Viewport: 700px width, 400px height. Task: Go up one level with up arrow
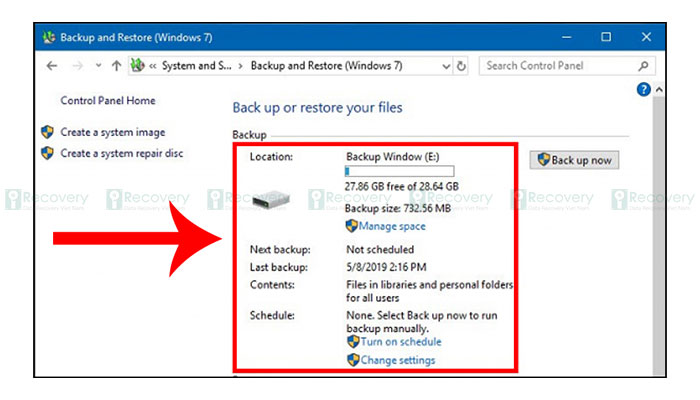tap(117, 66)
